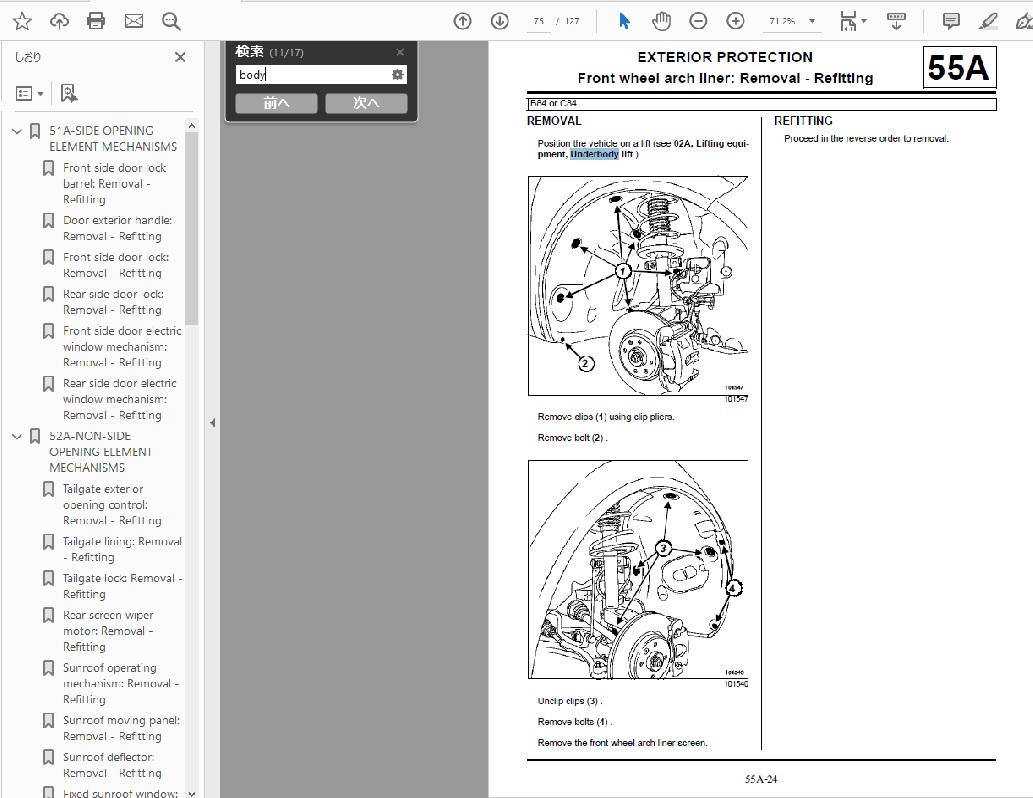Click the zoom in plus icon
This screenshot has width=1033, height=798.
tap(735, 21)
